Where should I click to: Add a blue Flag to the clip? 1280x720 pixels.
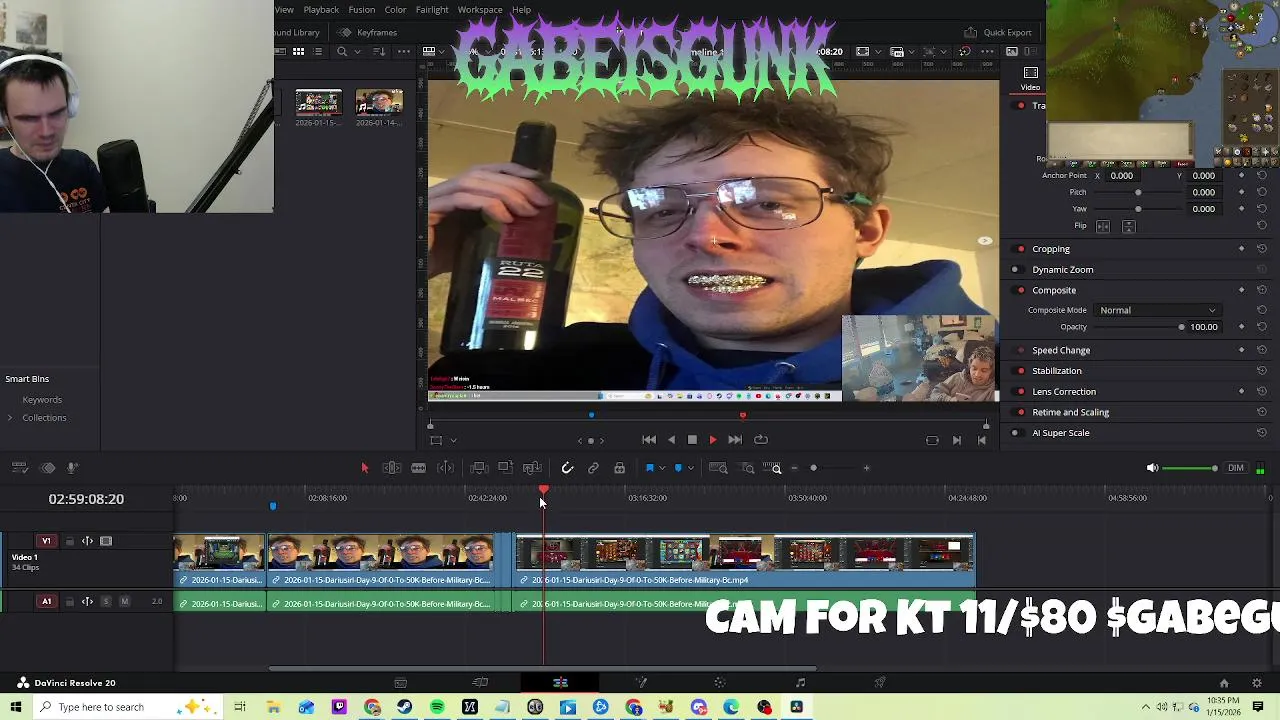(649, 468)
